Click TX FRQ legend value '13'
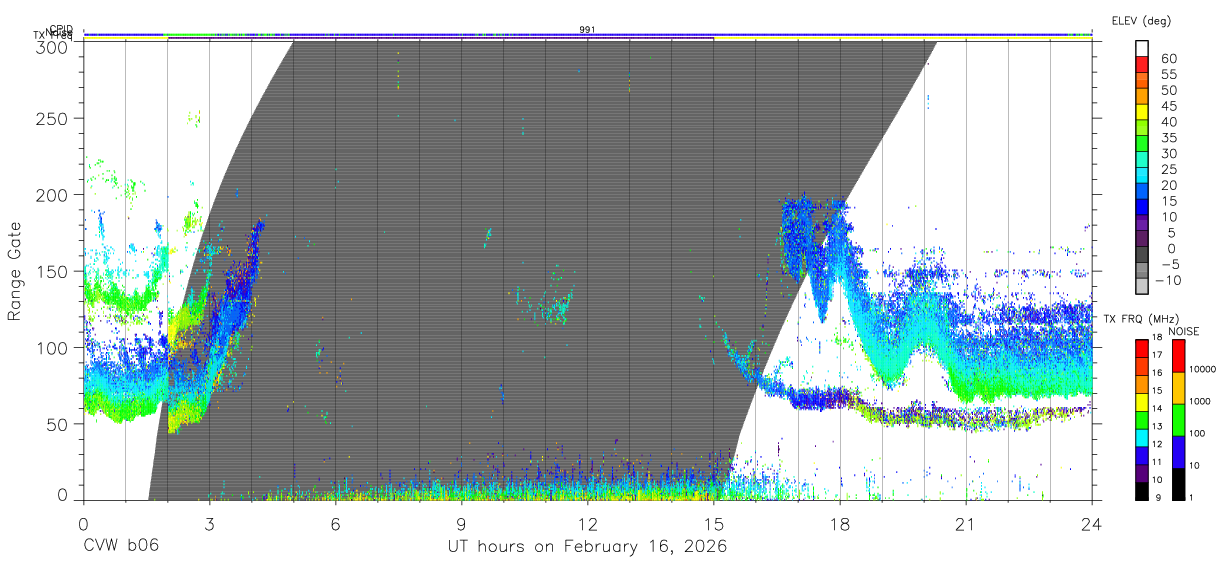This screenshot has height=567, width=1228. coord(1158,427)
